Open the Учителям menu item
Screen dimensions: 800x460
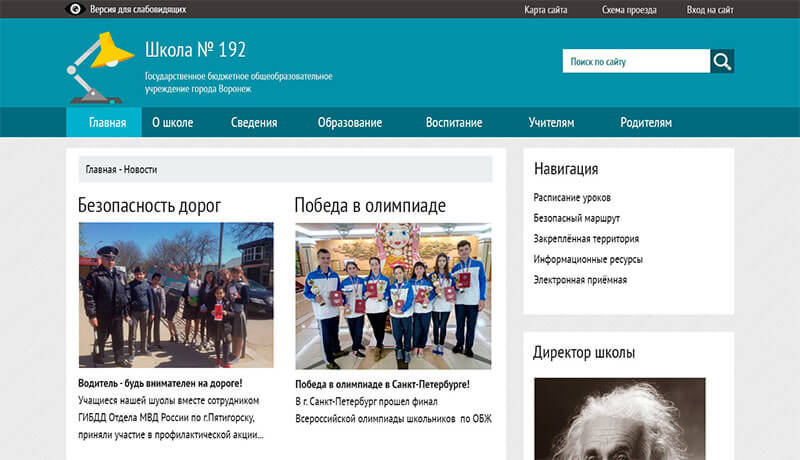click(551, 123)
